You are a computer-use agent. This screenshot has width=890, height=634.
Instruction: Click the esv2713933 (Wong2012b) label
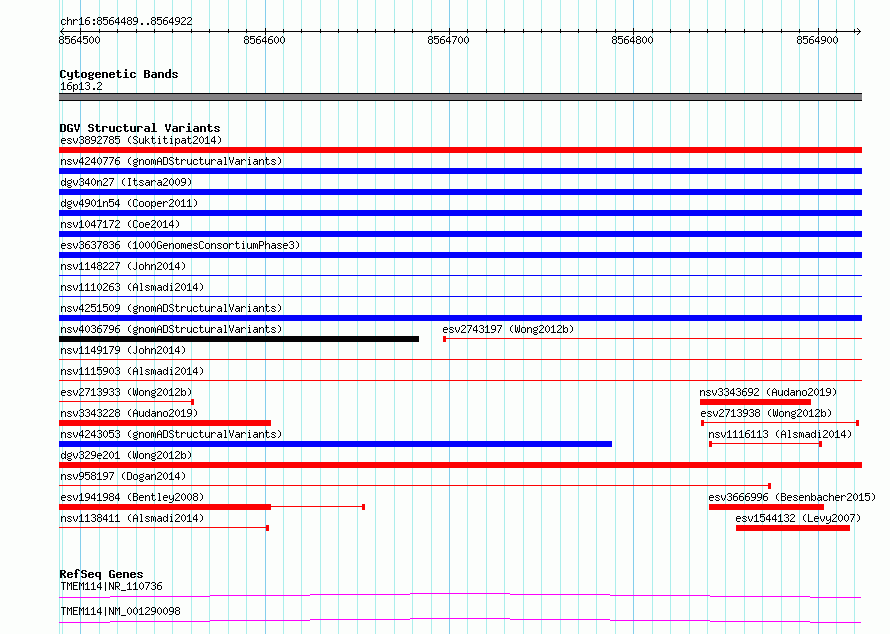(126, 392)
